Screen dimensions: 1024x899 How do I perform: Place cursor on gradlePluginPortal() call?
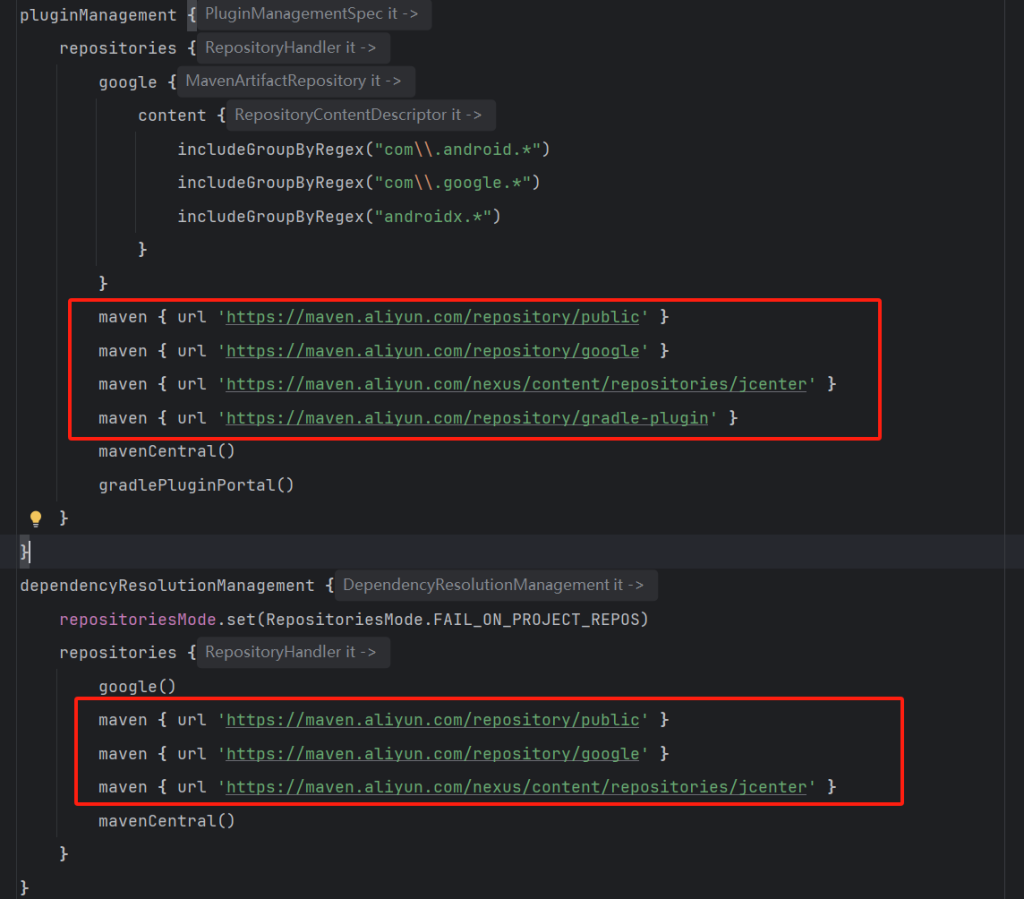point(196,485)
